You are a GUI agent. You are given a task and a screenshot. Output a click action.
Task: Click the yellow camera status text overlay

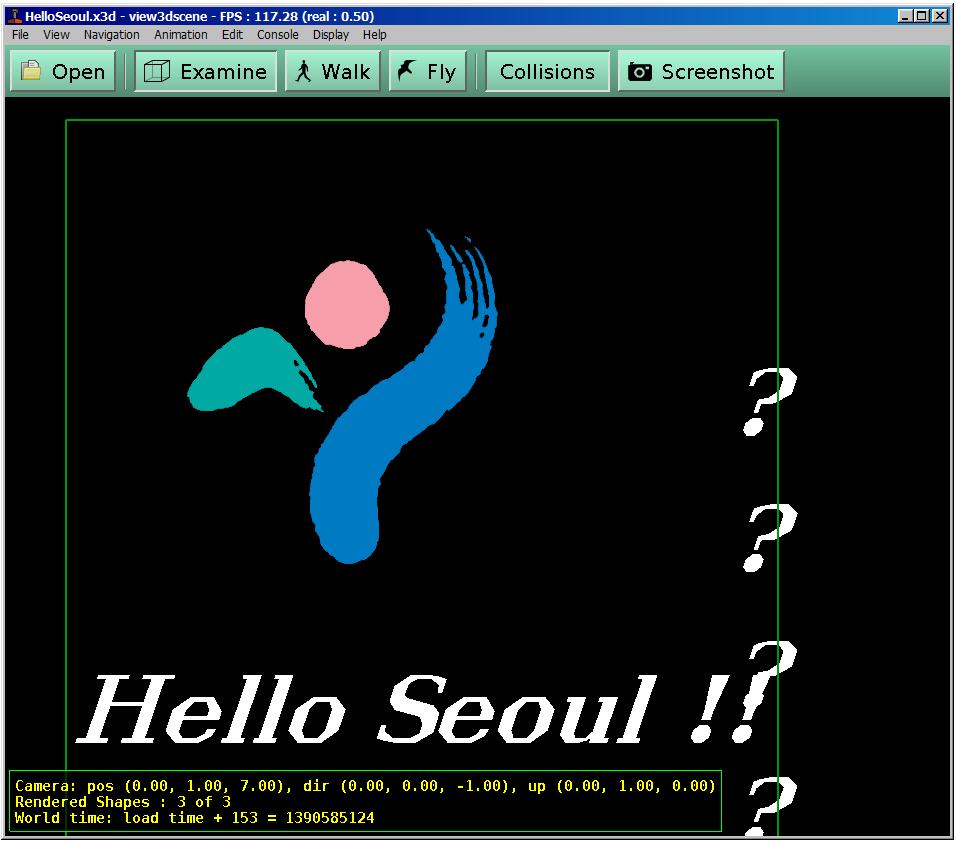coord(365,802)
